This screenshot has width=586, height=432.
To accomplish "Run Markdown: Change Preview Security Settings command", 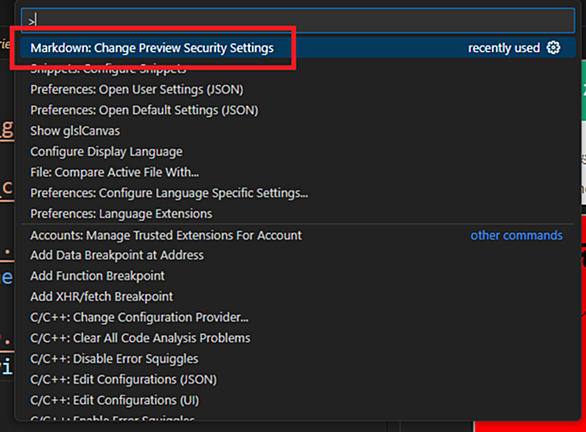I will (298, 48).
